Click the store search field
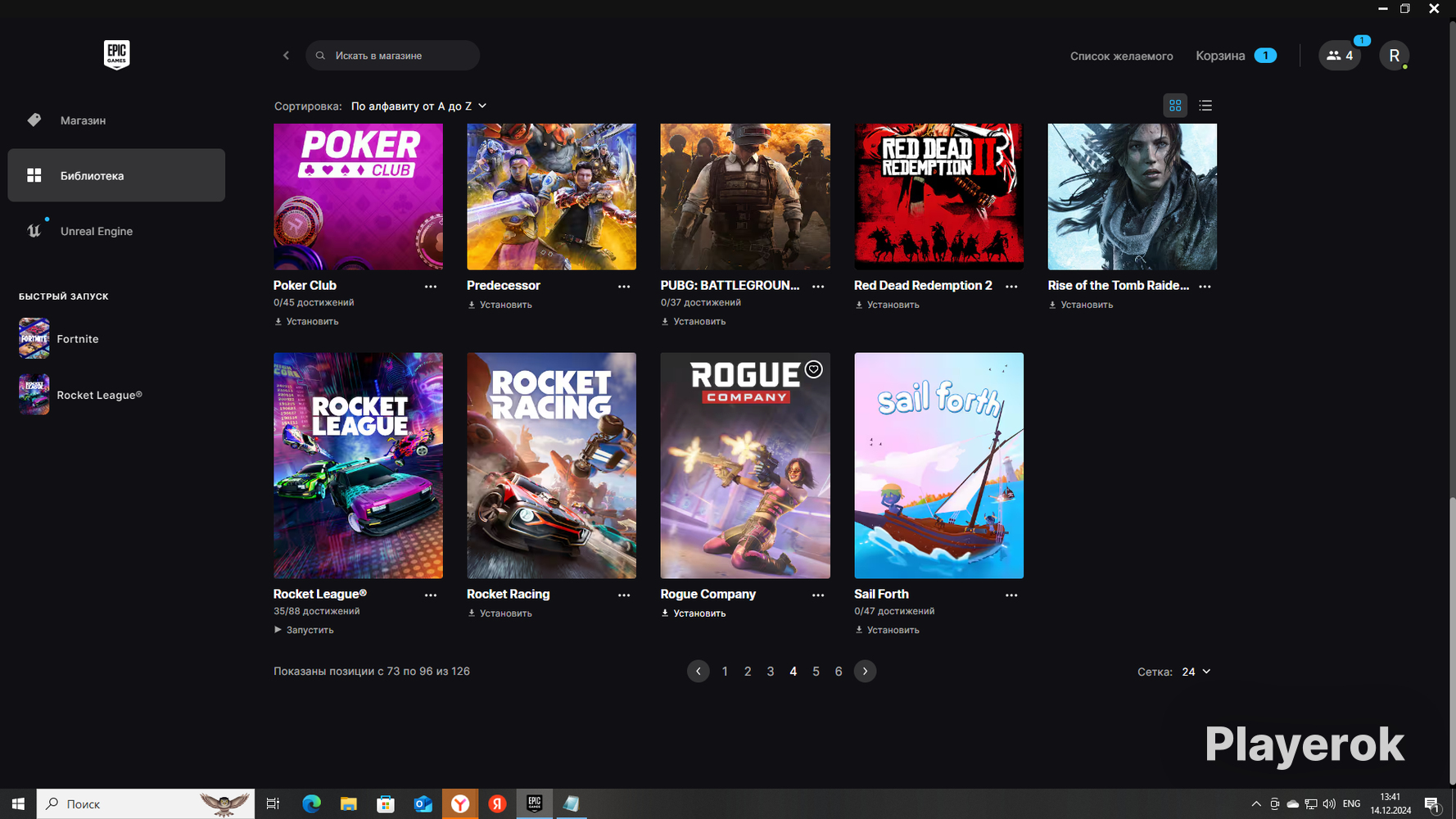The width and height of the screenshot is (1456, 819). click(392, 56)
